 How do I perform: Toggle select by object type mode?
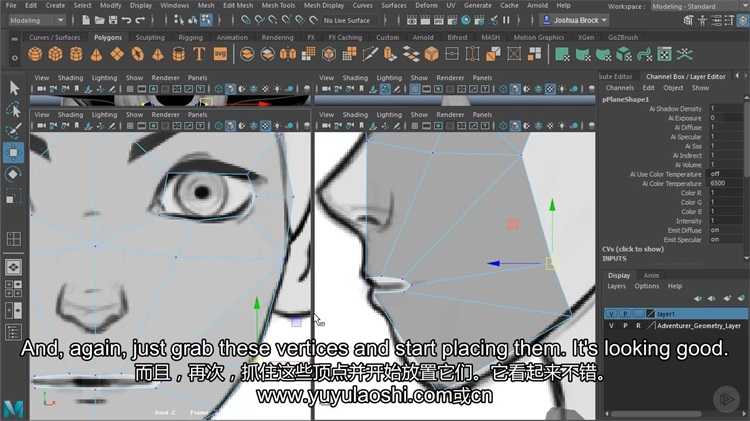coord(192,20)
